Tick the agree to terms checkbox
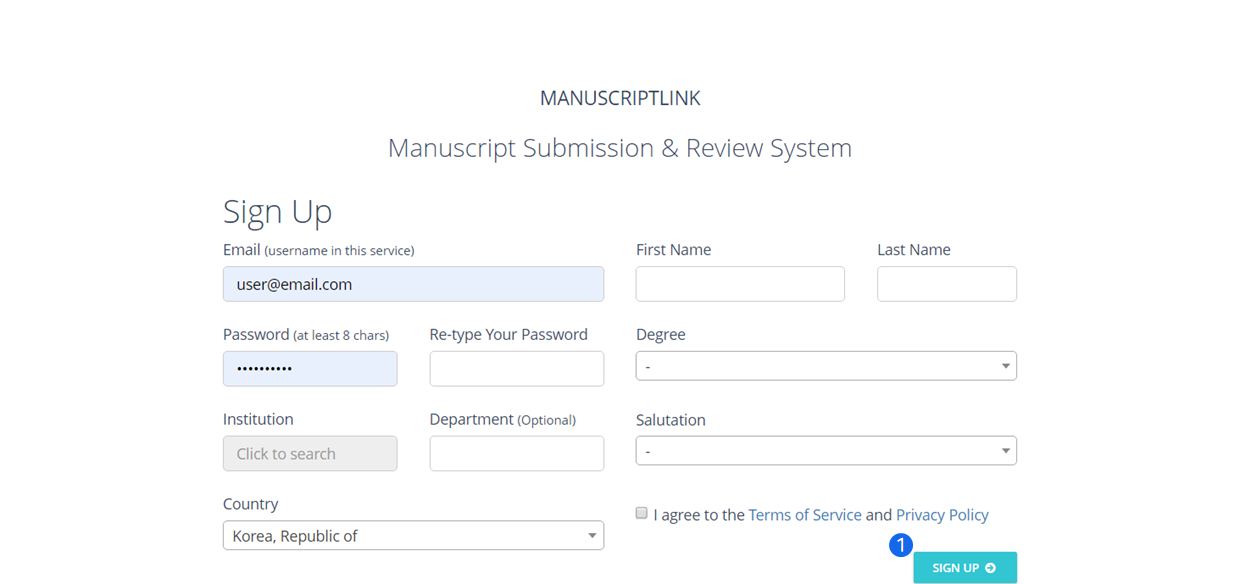Image resolution: width=1240 pixels, height=584 pixels. tap(642, 513)
